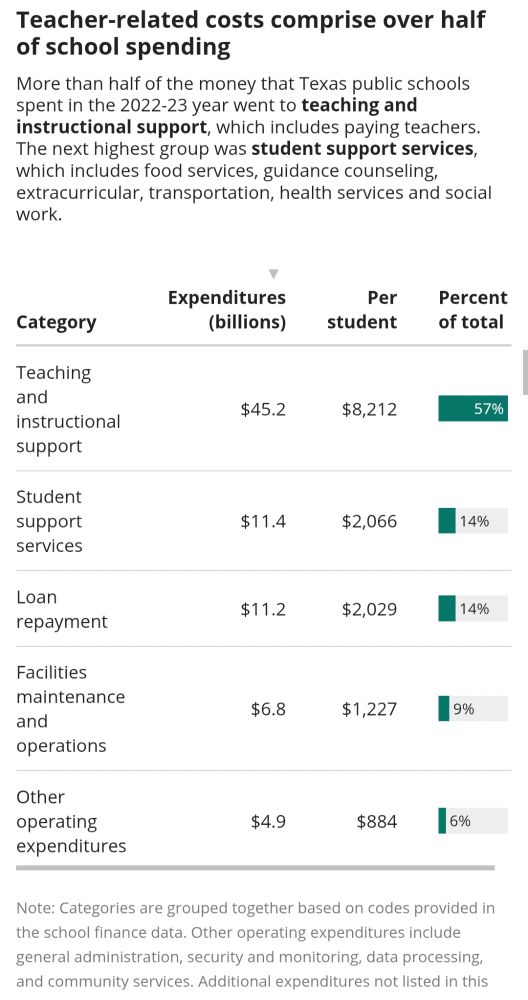Screen dimensions: 528x1000
Task: Sort table by Expenditures (billions) header
Action: coord(226,309)
